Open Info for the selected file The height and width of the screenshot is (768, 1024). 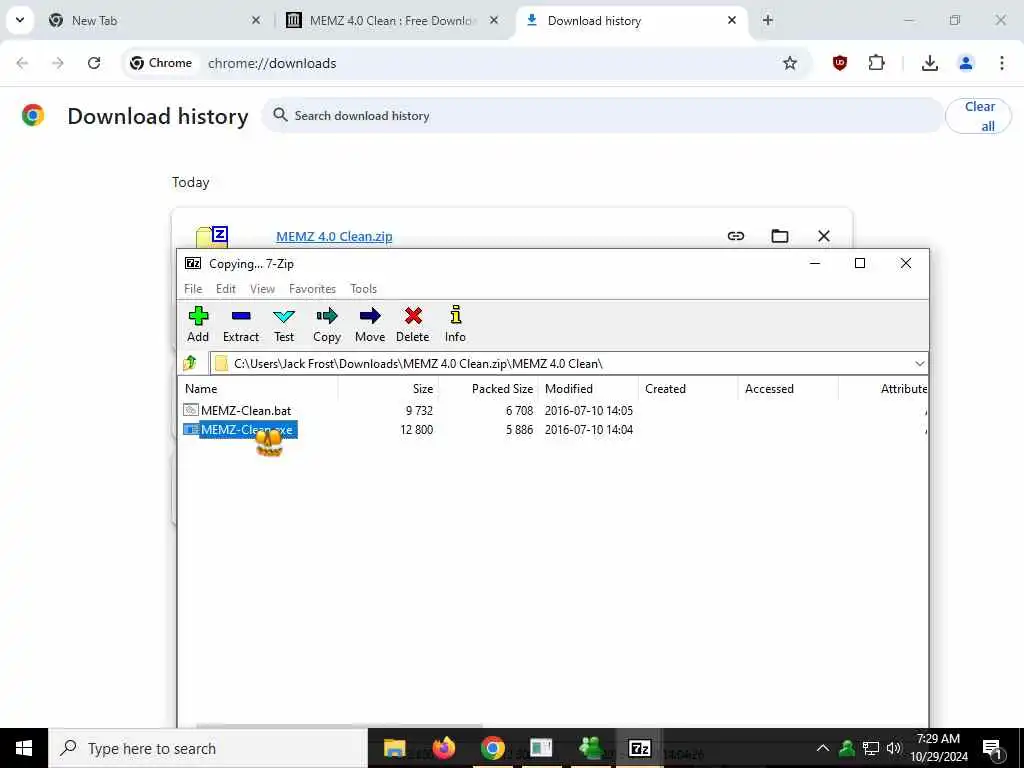point(455,324)
